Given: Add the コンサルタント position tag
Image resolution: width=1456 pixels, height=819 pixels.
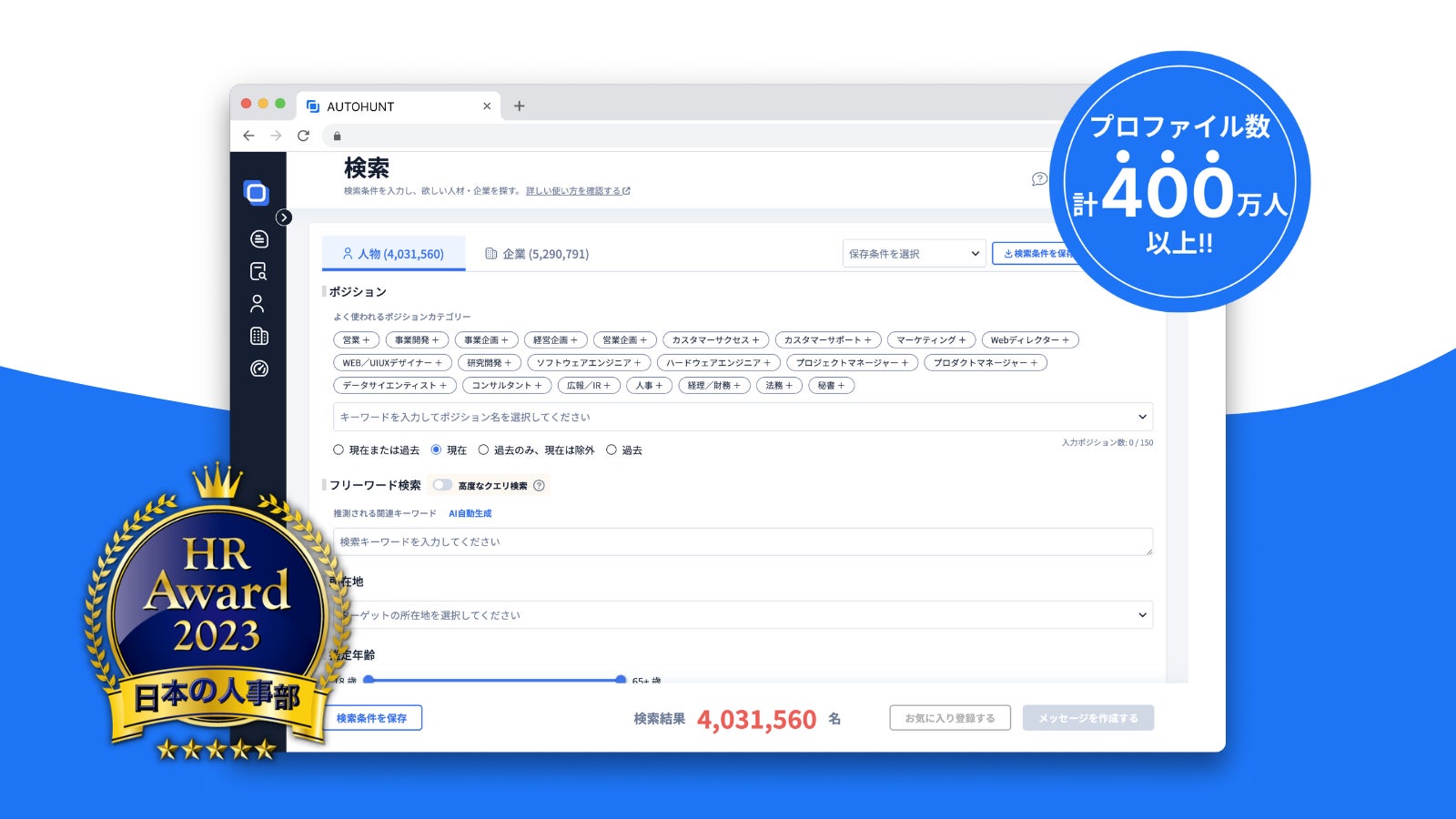Looking at the screenshot, I should 507,386.
